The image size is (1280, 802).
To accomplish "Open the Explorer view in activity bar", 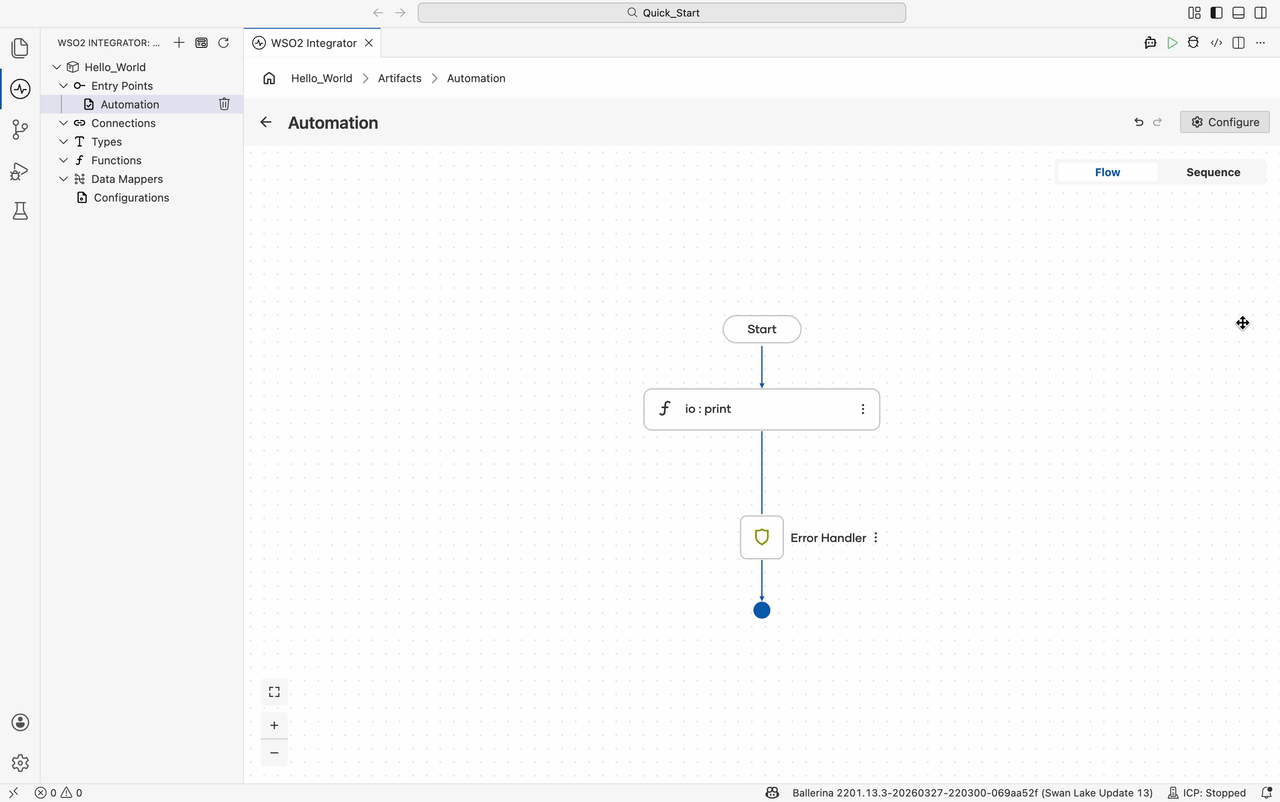I will (x=20, y=48).
